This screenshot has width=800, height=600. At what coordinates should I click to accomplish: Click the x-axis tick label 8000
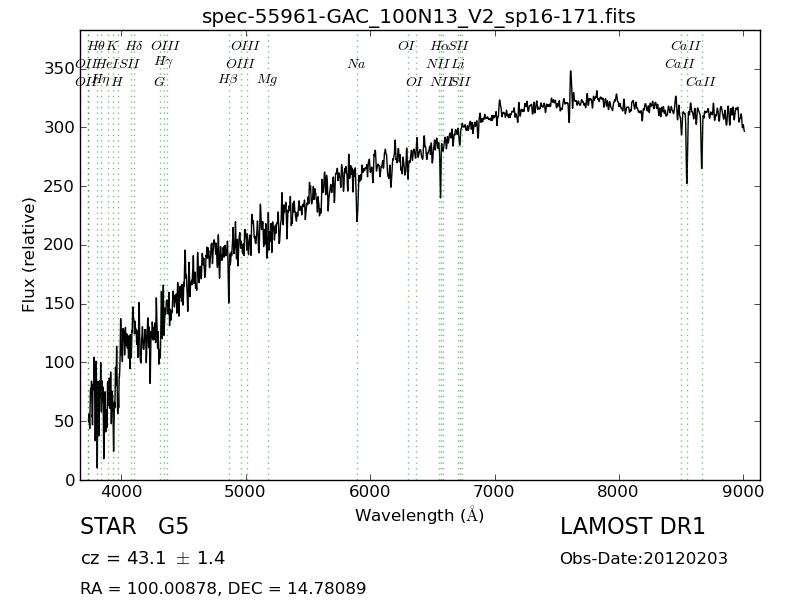(x=619, y=492)
